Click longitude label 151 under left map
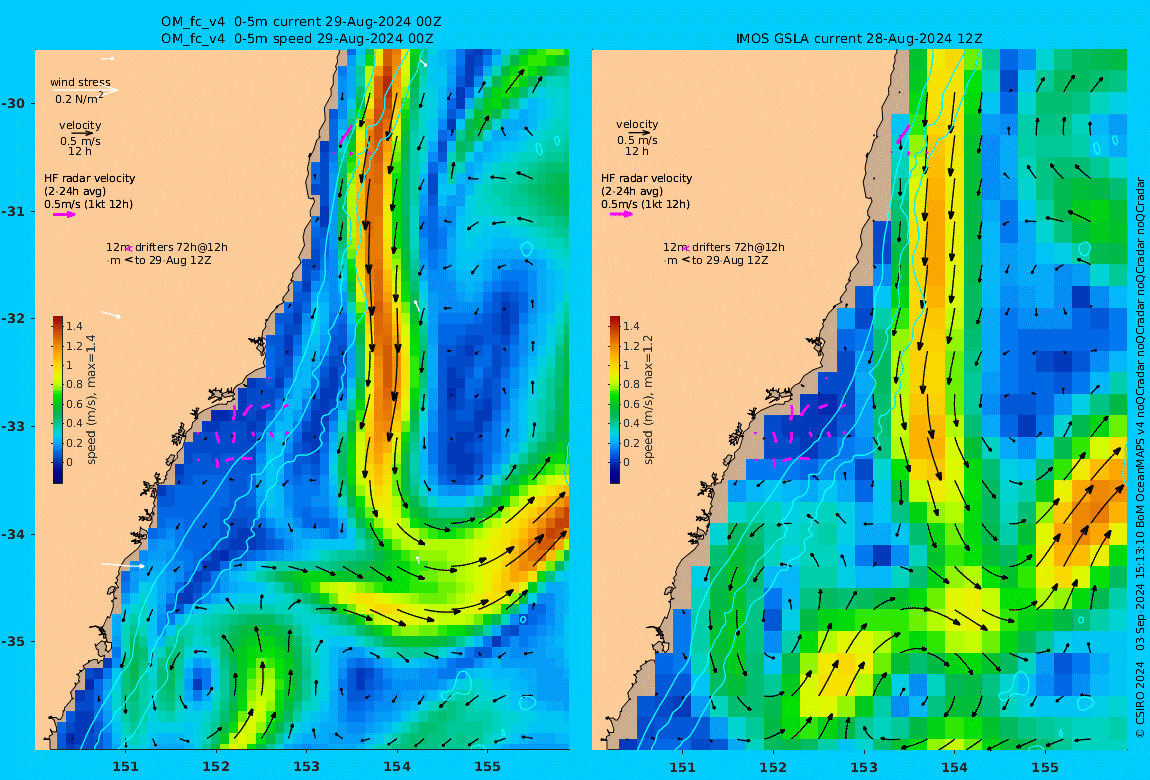The height and width of the screenshot is (780, 1150). (x=125, y=768)
